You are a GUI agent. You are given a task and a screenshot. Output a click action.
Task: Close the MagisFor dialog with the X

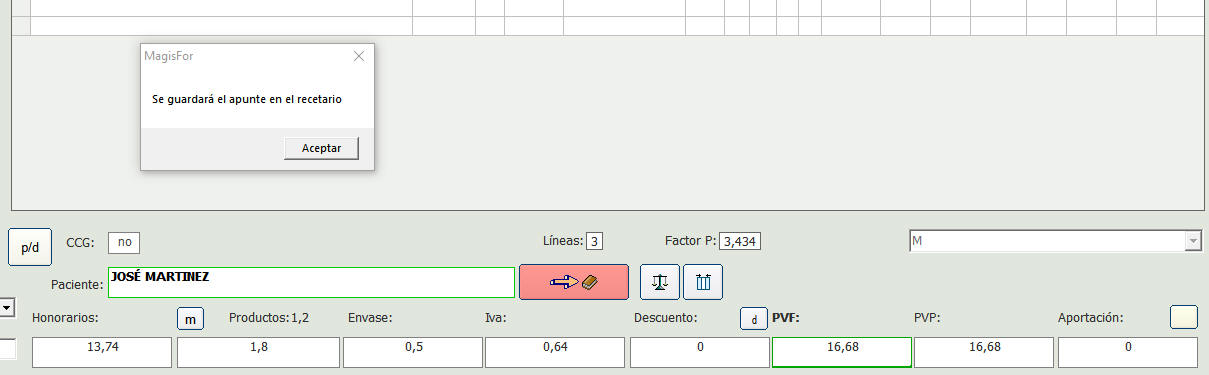(359, 56)
